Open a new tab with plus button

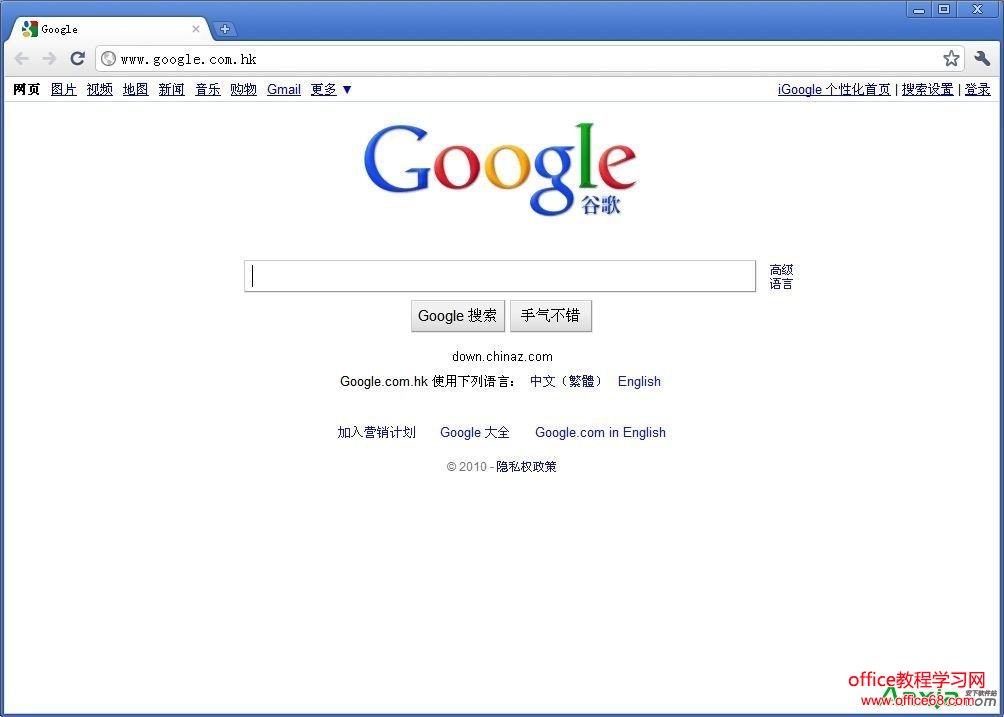coord(225,29)
